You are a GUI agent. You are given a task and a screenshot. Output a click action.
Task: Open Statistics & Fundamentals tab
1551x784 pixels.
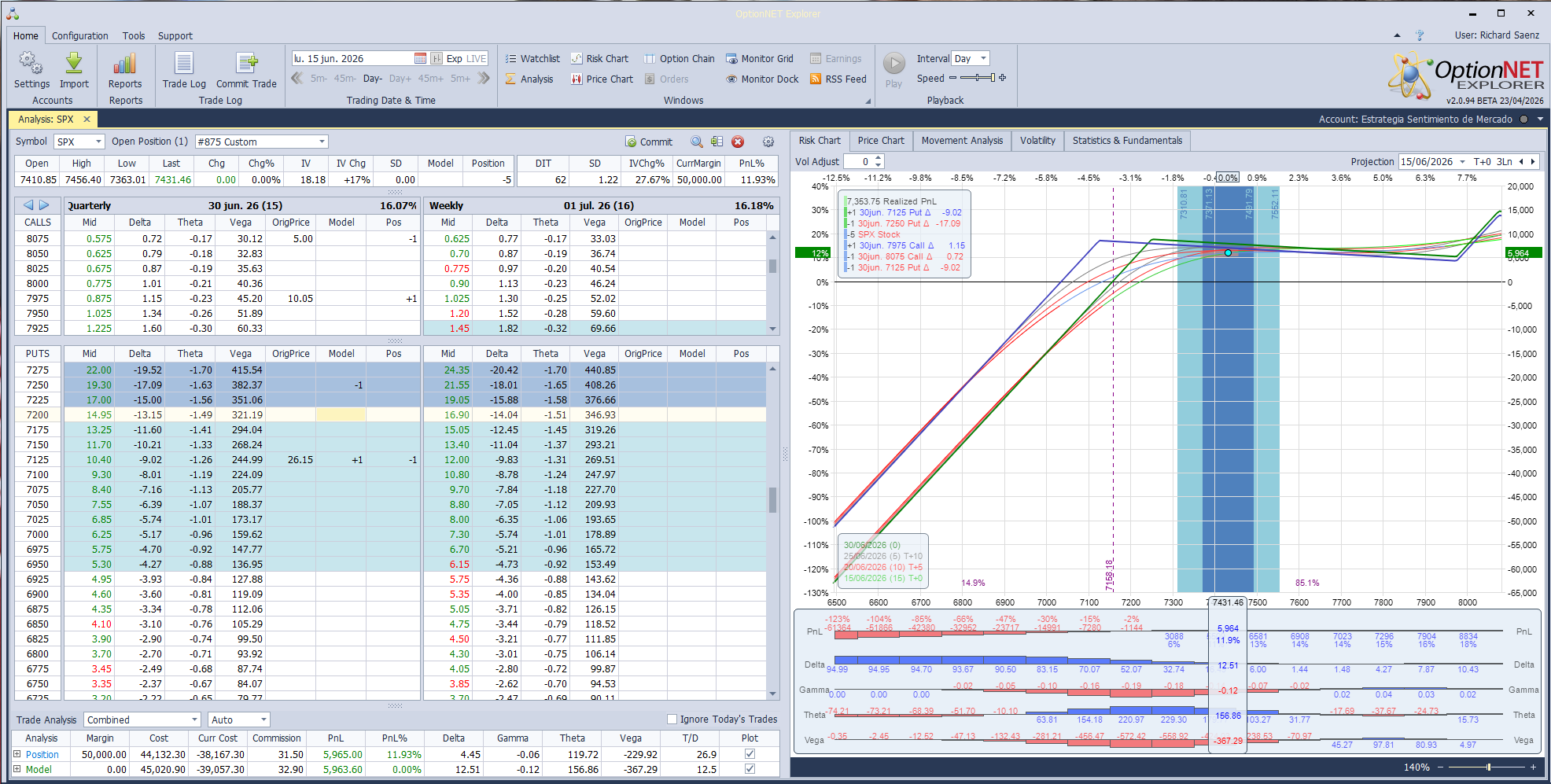(1127, 141)
